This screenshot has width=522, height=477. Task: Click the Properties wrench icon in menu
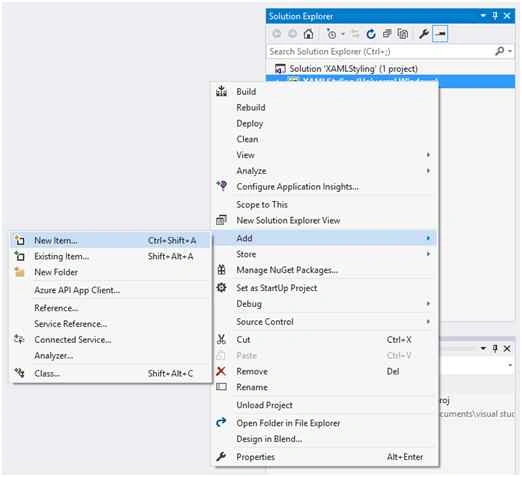click(221, 456)
